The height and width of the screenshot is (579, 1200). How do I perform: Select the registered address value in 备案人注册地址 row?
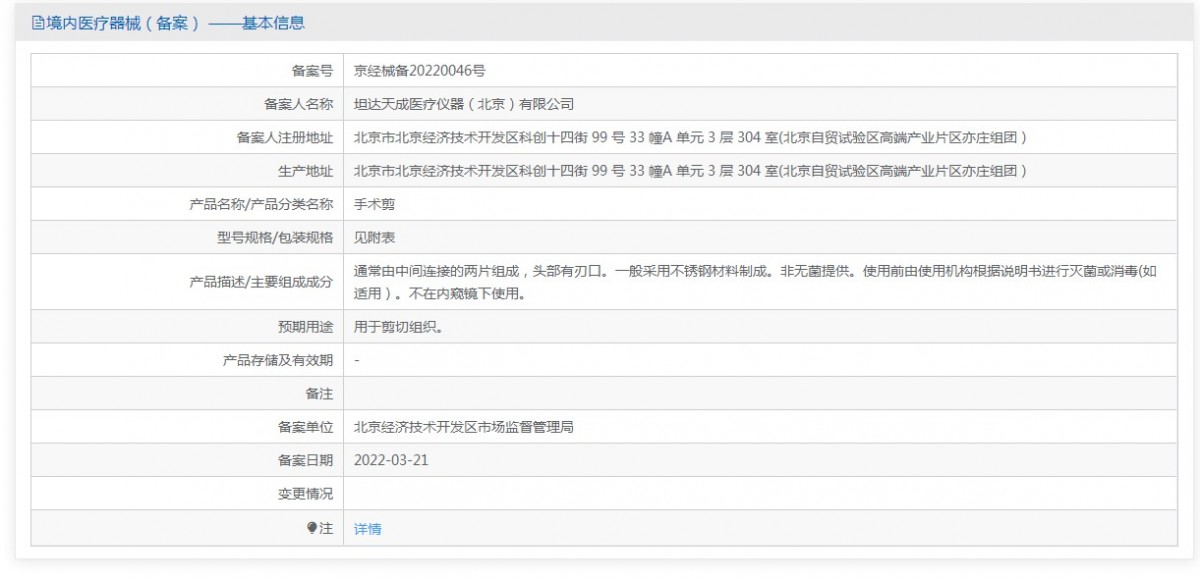pyautogui.click(x=691, y=137)
